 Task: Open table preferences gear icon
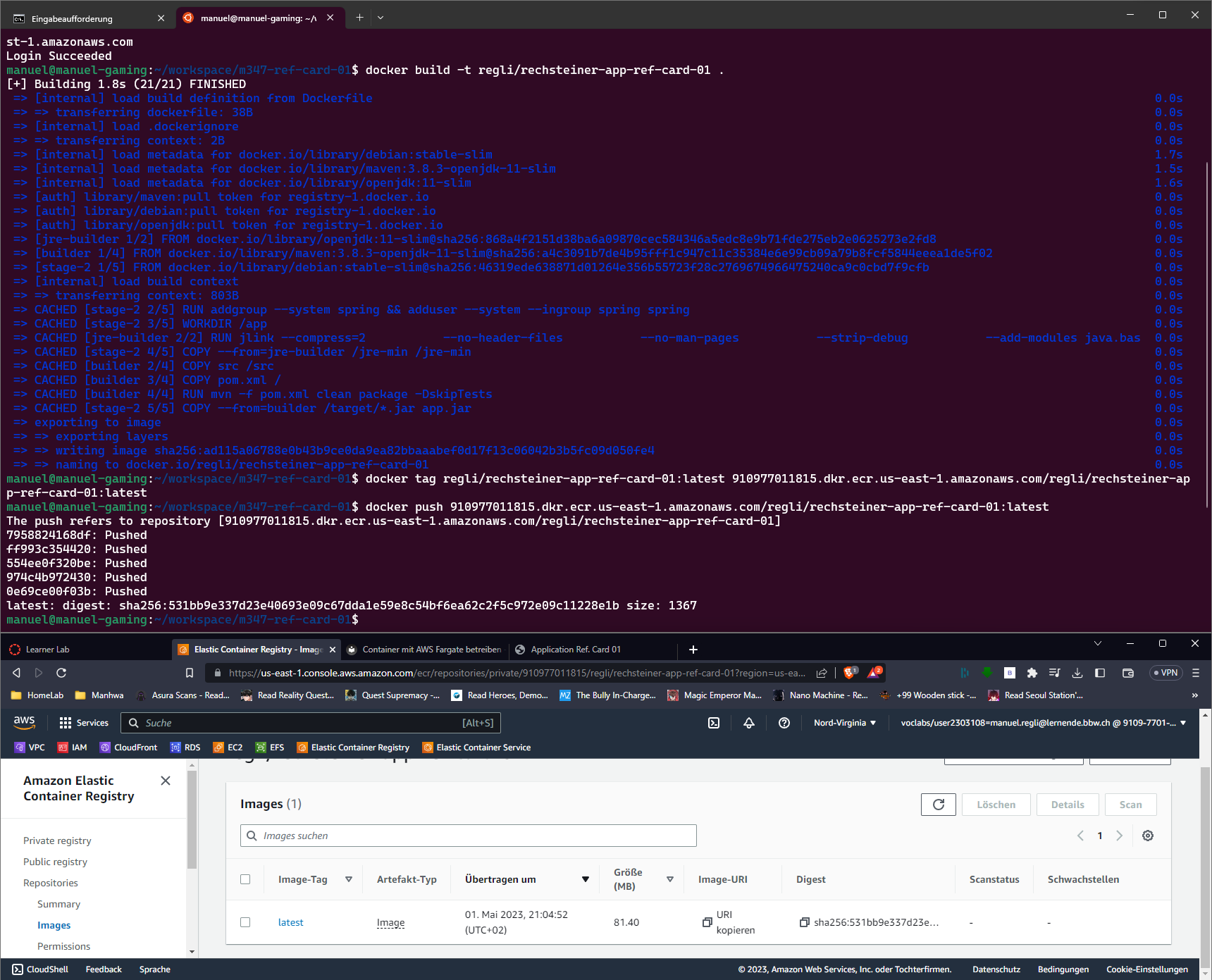(1148, 836)
